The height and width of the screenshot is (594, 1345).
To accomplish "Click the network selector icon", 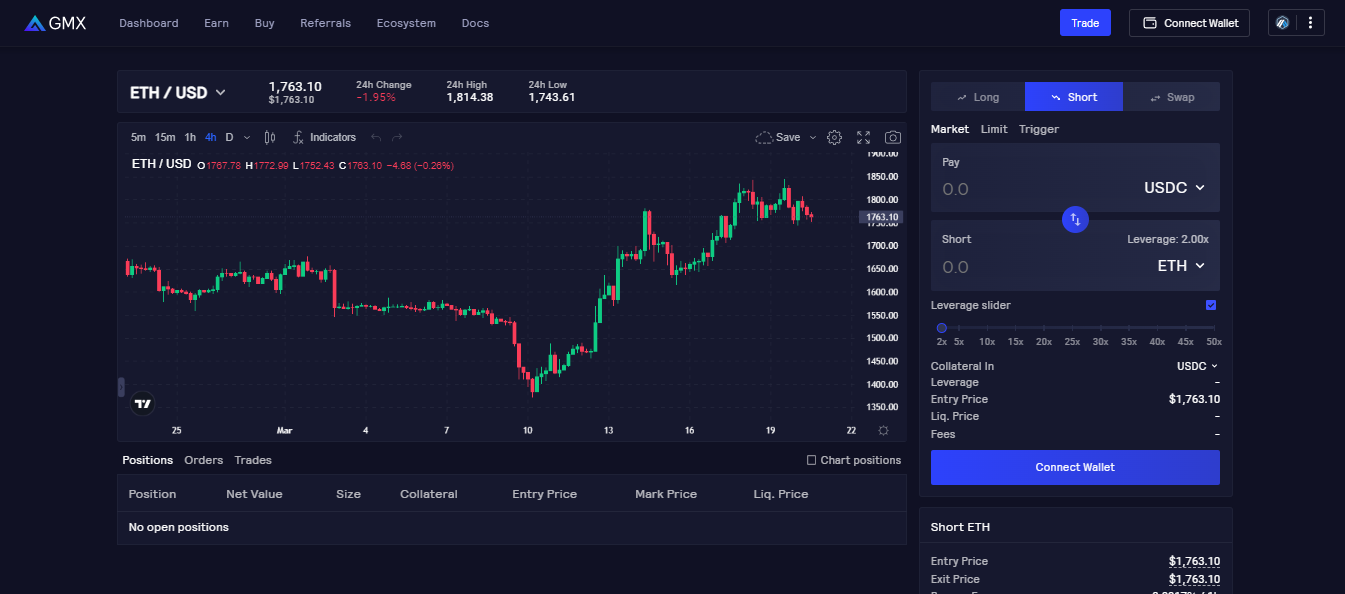I will pos(1282,23).
